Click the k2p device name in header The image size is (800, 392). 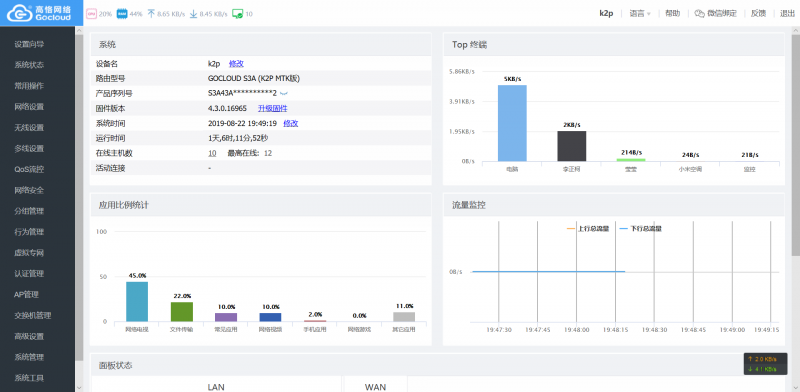[606, 14]
